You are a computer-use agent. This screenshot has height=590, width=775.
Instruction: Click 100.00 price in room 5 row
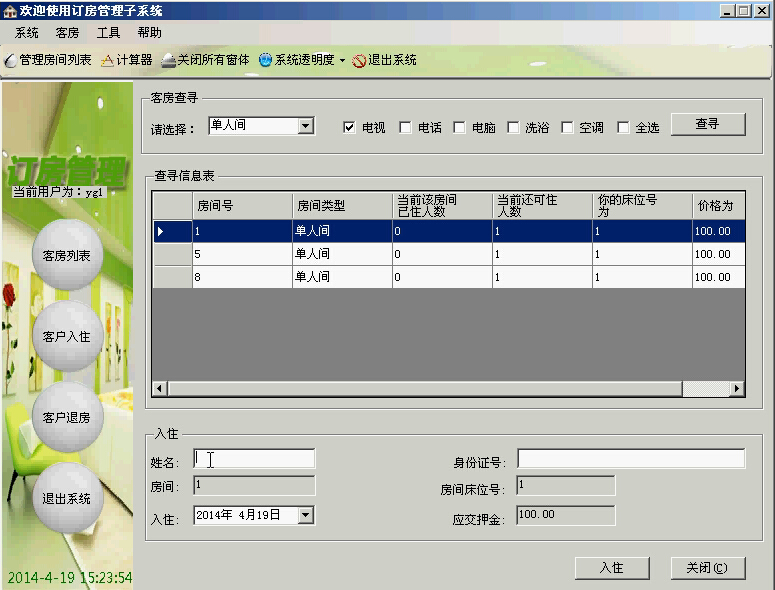[719, 254]
